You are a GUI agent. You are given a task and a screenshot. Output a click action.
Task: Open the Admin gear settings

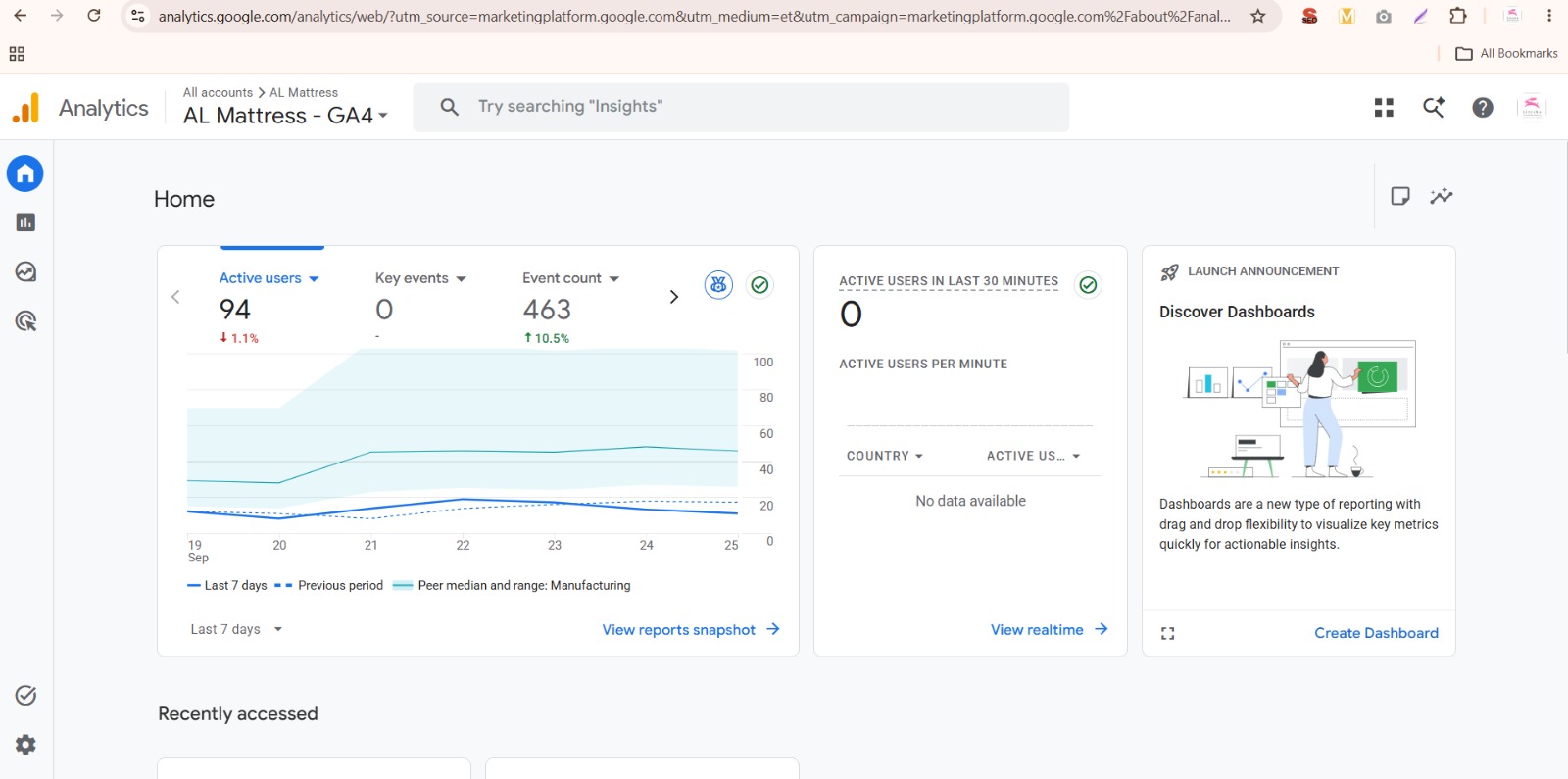[x=25, y=745]
